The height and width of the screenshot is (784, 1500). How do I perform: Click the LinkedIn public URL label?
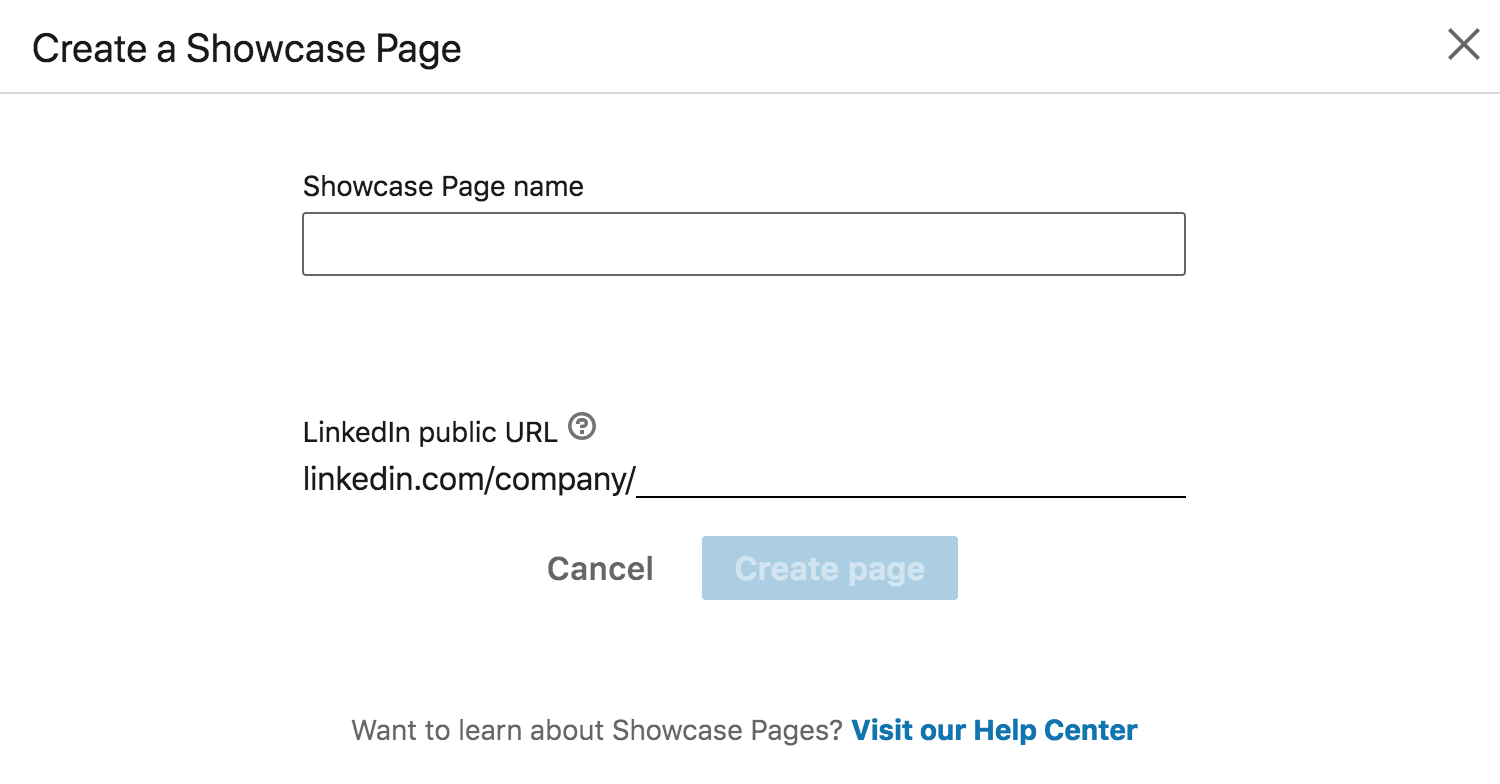pos(430,432)
